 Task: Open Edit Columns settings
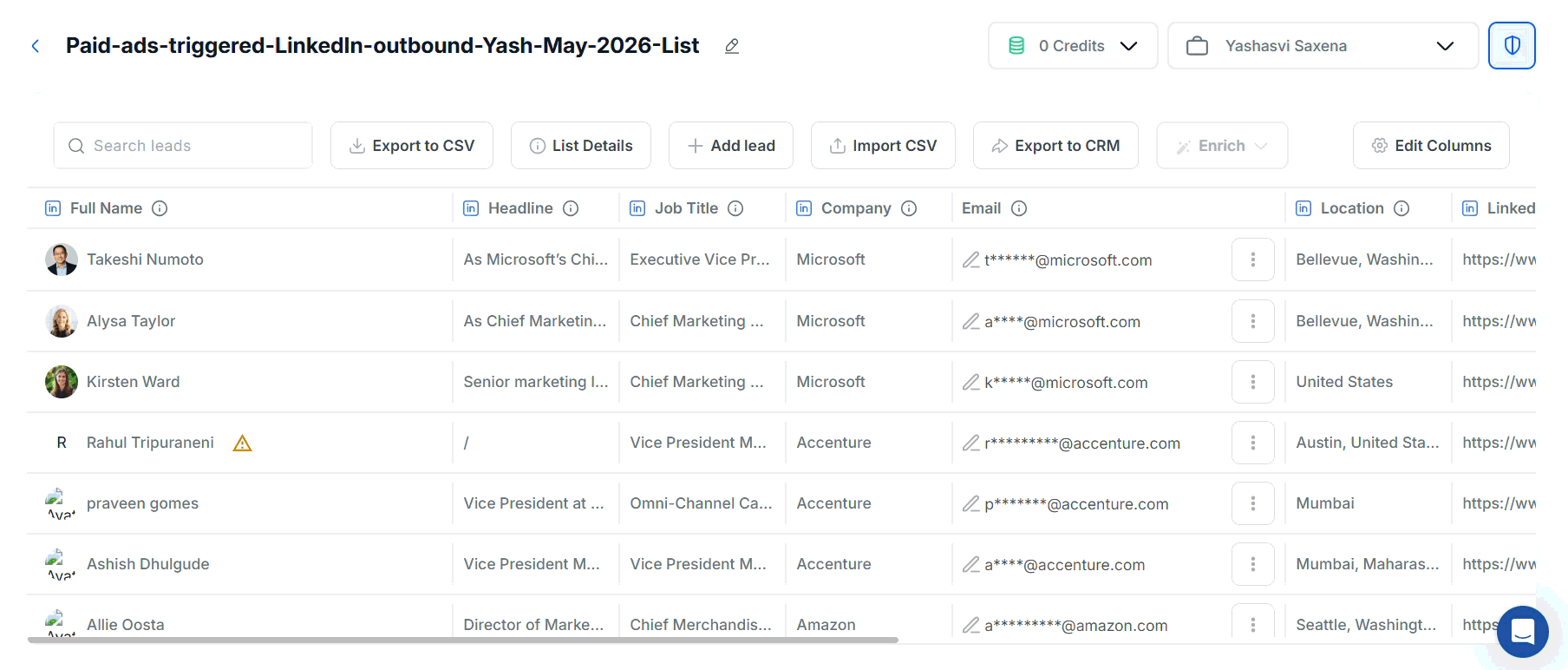pyautogui.click(x=1431, y=146)
